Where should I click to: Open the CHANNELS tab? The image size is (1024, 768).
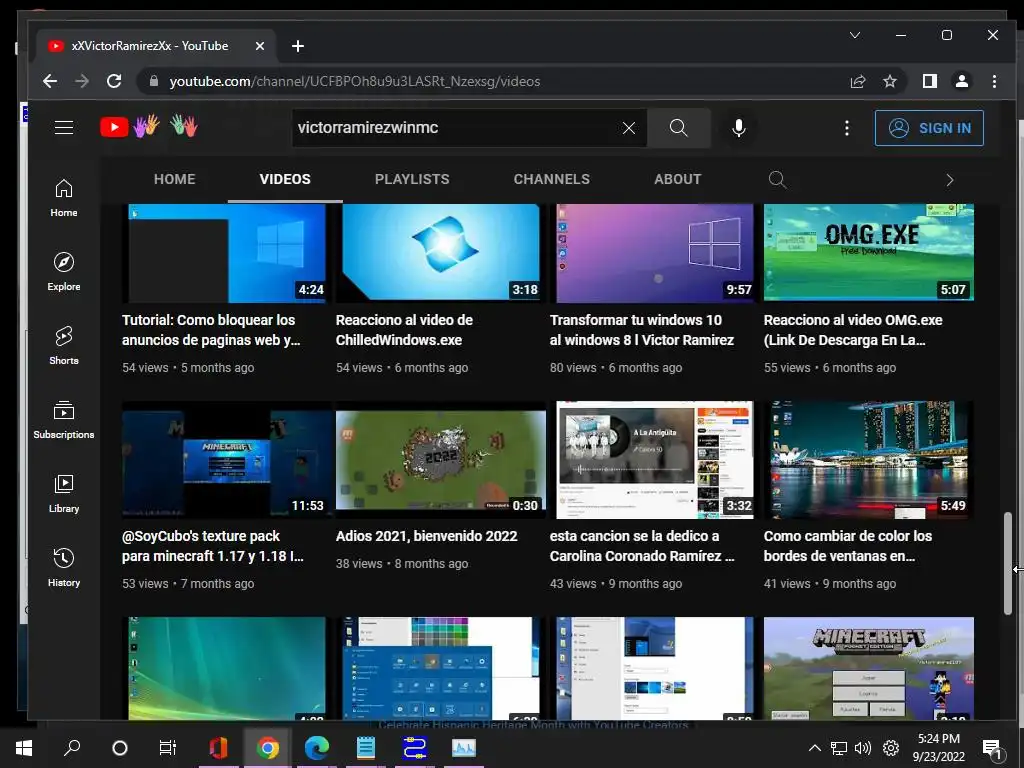click(x=552, y=179)
